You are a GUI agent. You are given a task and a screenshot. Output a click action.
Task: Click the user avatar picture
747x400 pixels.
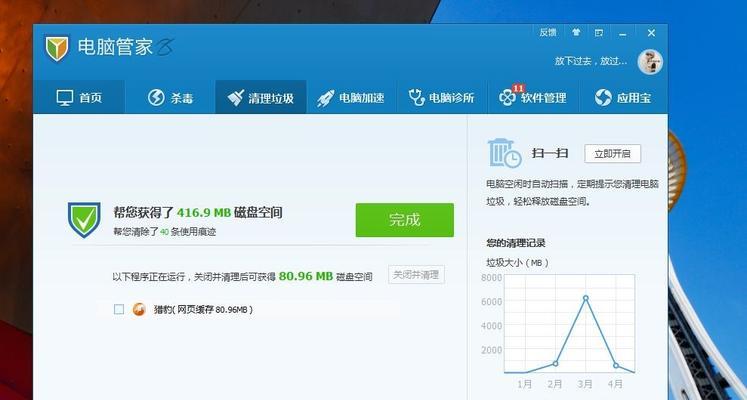click(650, 61)
